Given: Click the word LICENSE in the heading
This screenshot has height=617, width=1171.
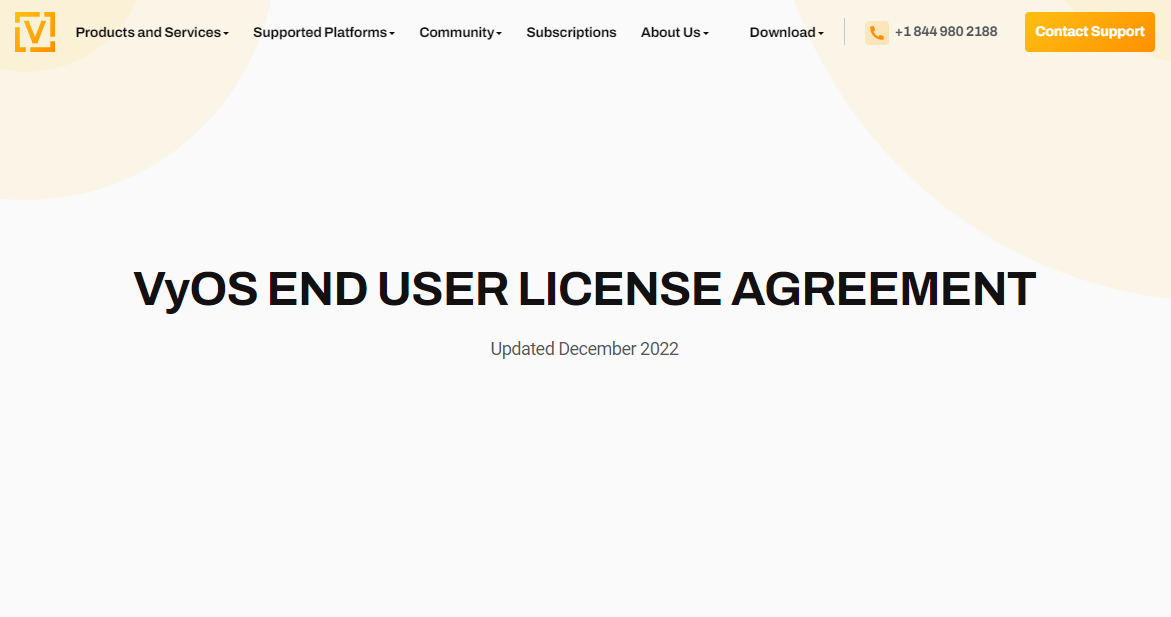Looking at the screenshot, I should (x=619, y=290).
